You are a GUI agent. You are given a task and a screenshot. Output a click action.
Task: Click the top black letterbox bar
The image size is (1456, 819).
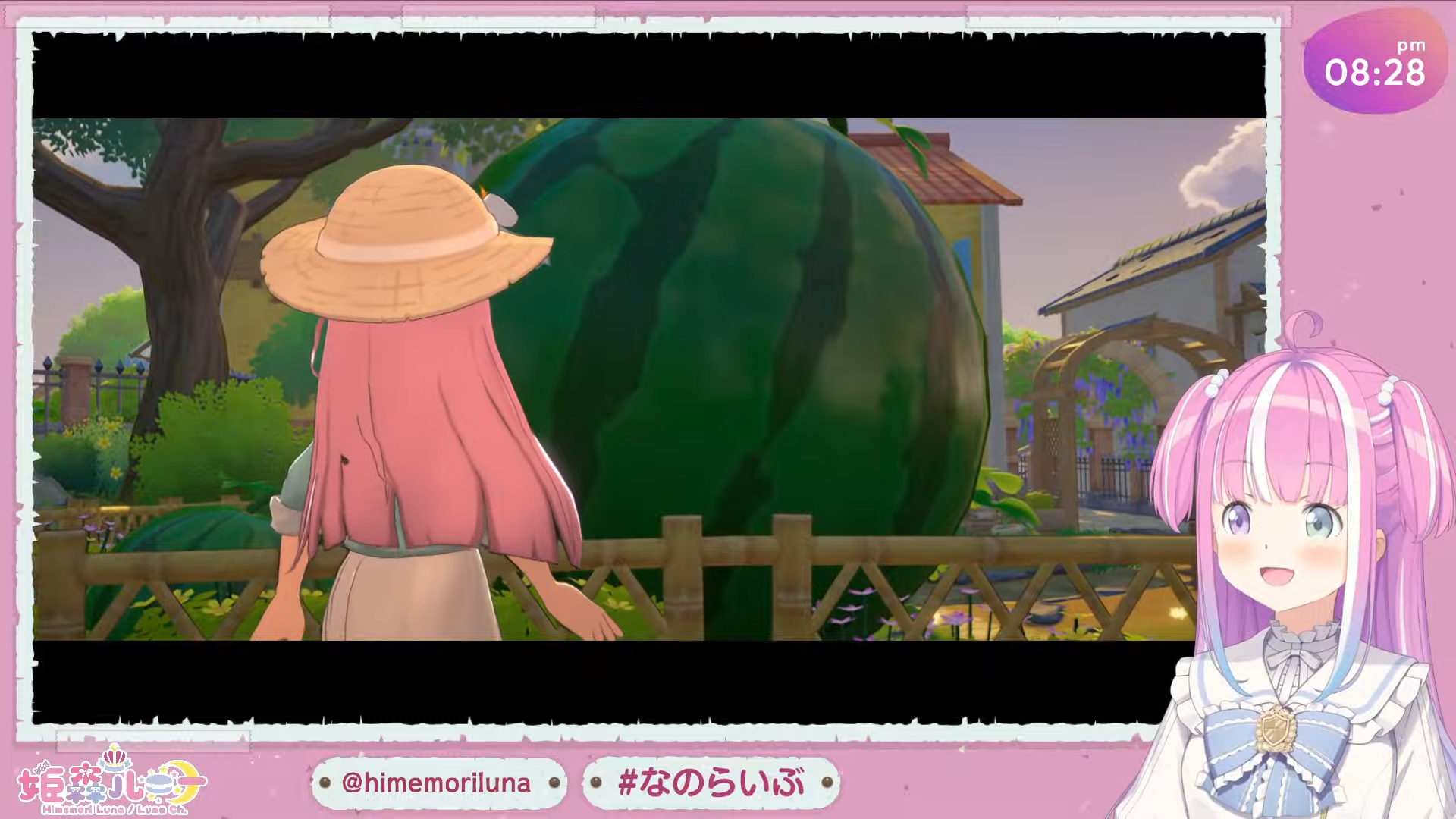click(x=648, y=76)
